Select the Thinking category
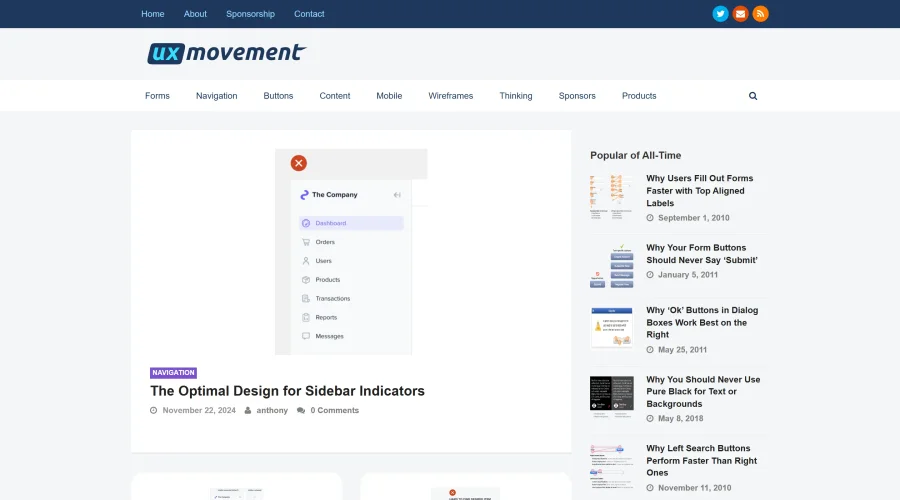 (x=516, y=96)
